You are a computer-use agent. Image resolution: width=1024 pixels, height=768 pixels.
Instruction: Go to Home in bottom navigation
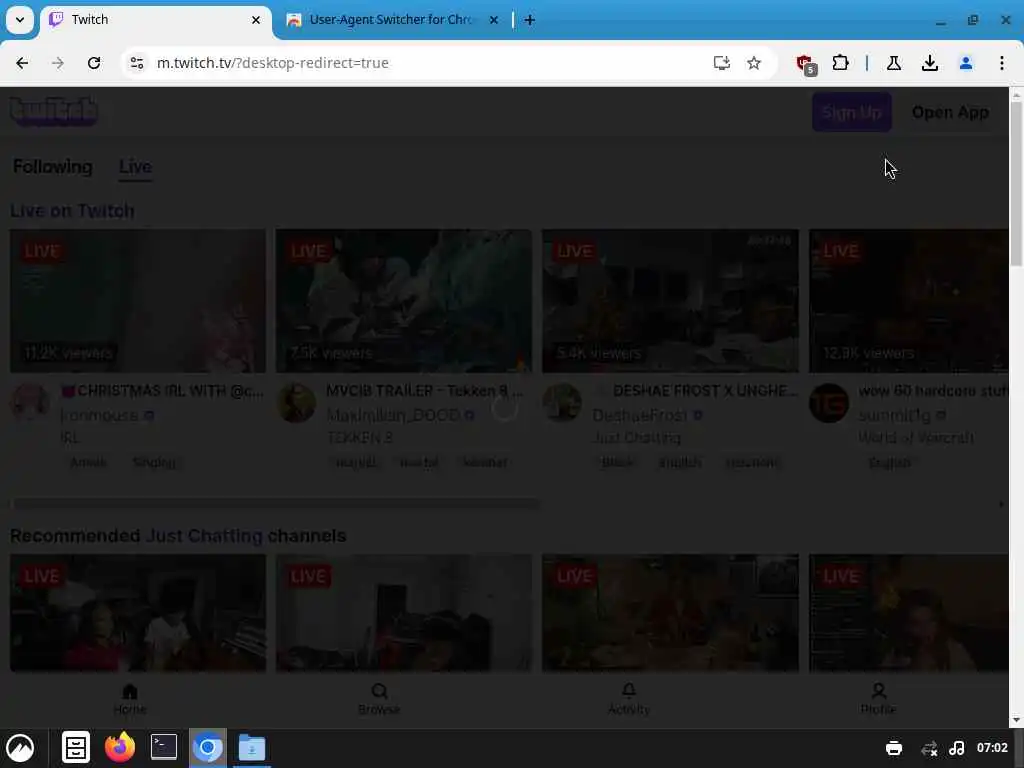pyautogui.click(x=130, y=699)
